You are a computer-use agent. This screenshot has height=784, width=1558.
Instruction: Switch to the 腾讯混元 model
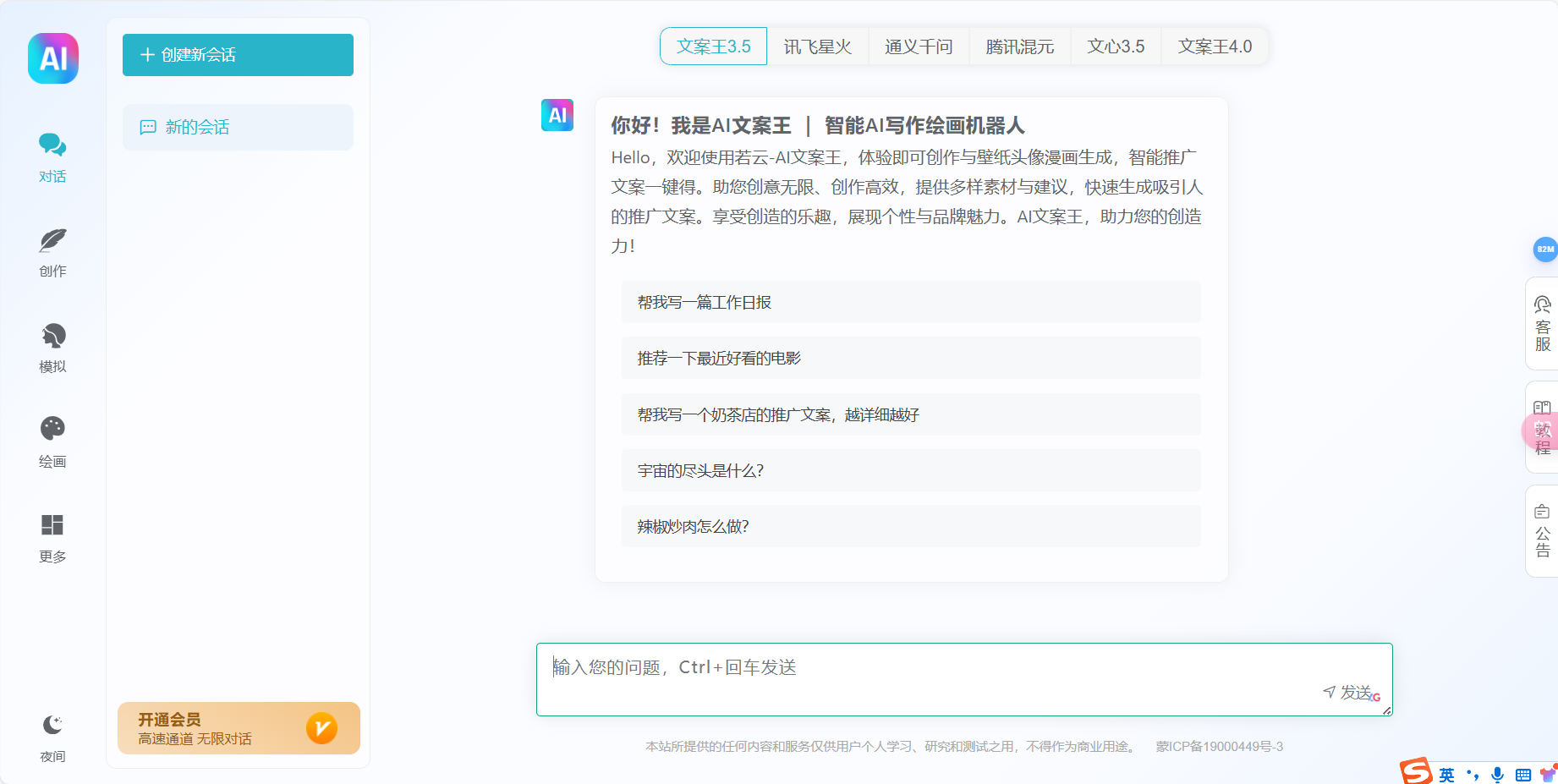[1018, 47]
